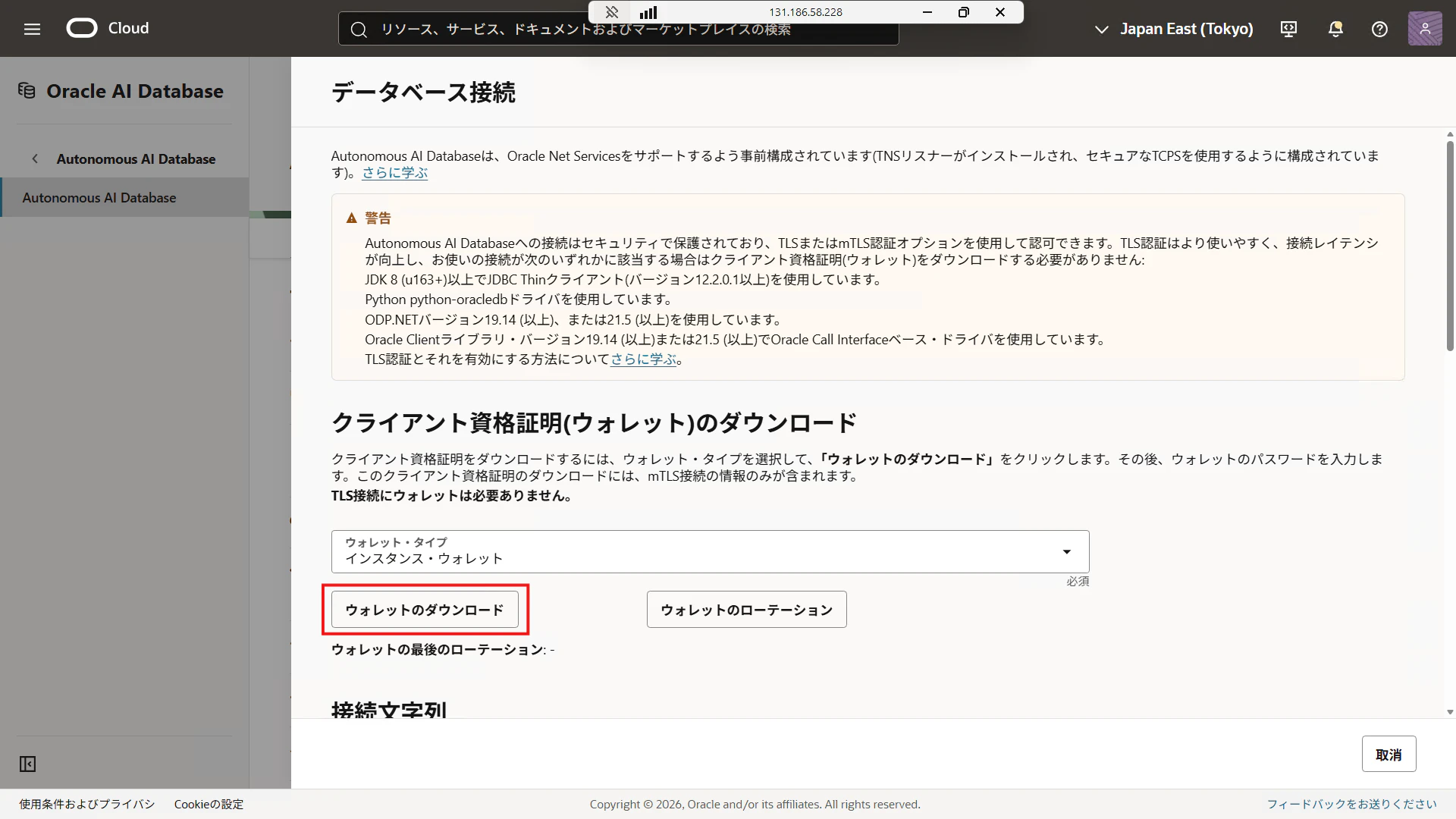Click the データベース接続 panel title
Viewport: 1456px width, 819px height.
423,92
